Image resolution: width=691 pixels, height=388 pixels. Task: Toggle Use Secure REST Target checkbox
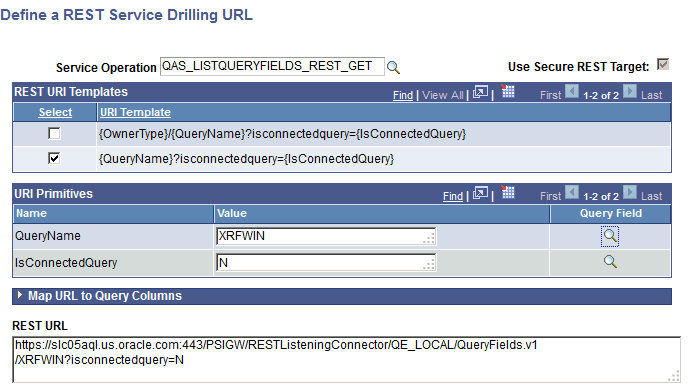point(663,64)
